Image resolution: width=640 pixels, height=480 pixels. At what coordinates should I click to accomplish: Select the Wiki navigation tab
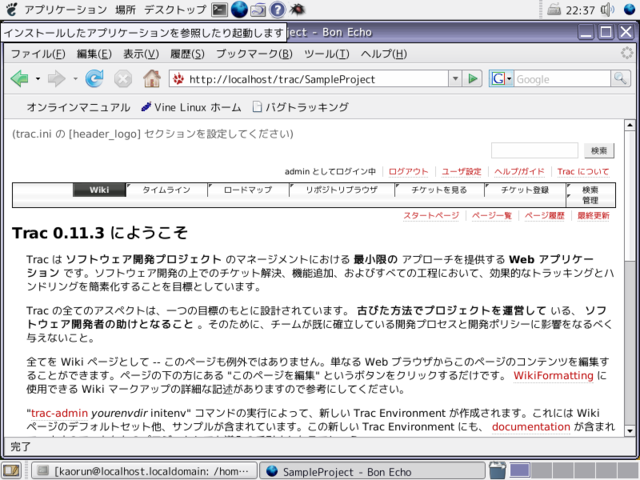coord(99,190)
